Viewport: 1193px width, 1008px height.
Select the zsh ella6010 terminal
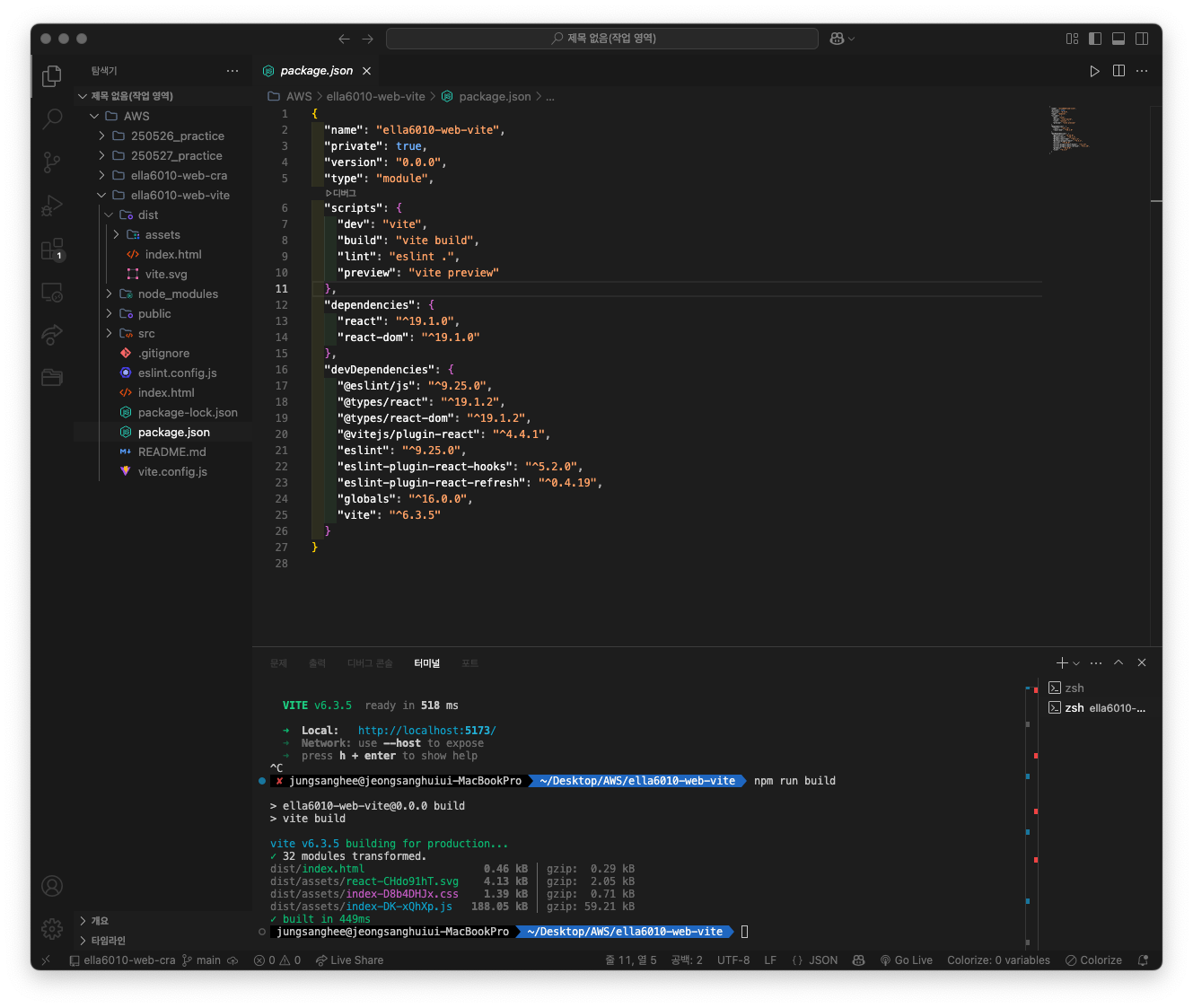coord(1098,707)
